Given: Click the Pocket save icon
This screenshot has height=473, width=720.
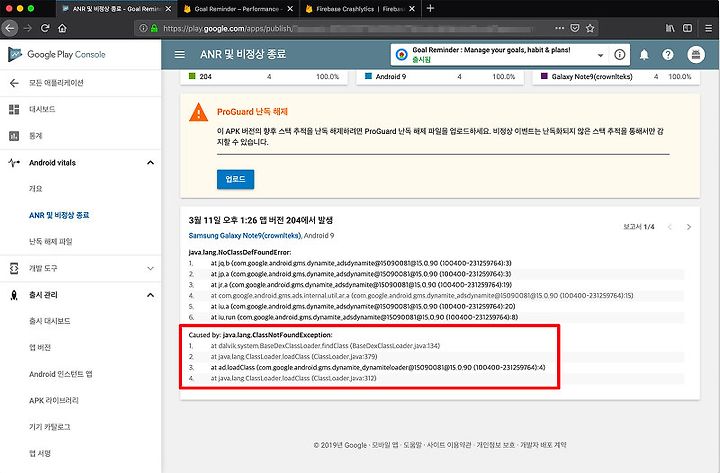Looking at the screenshot, I should click(574, 28).
